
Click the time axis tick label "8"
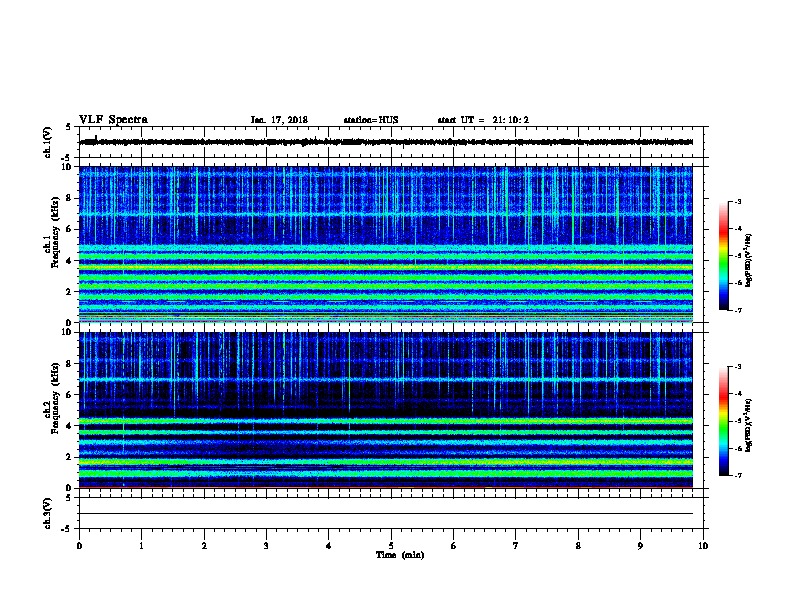click(x=578, y=546)
